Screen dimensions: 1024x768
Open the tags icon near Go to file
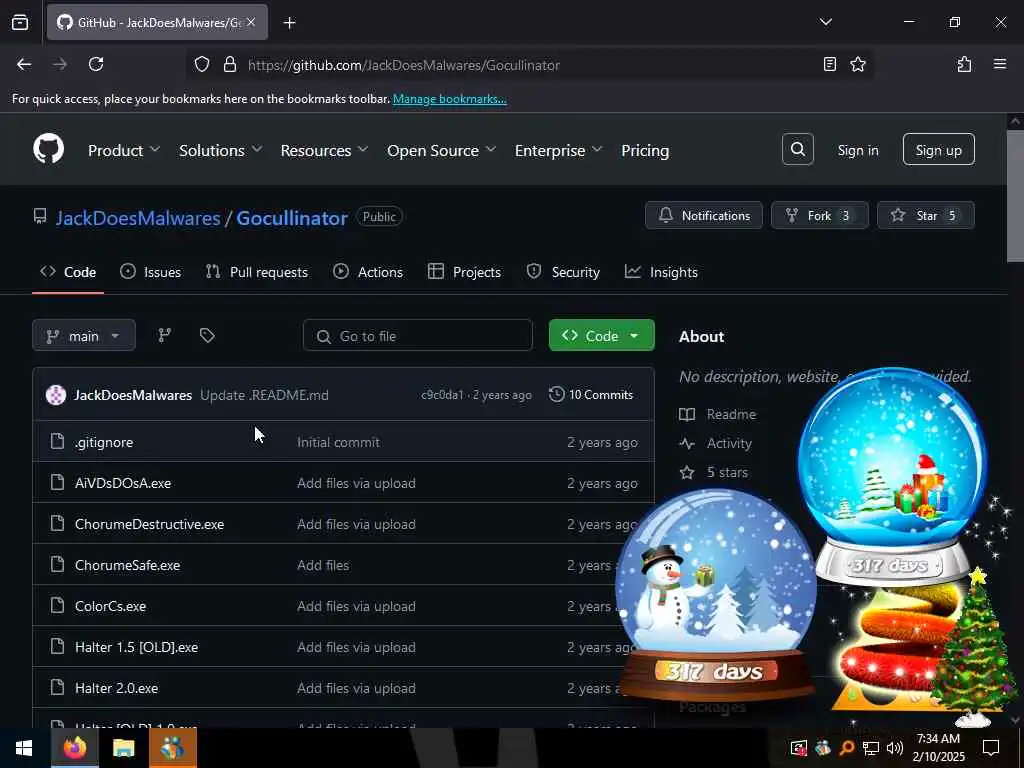pos(207,336)
